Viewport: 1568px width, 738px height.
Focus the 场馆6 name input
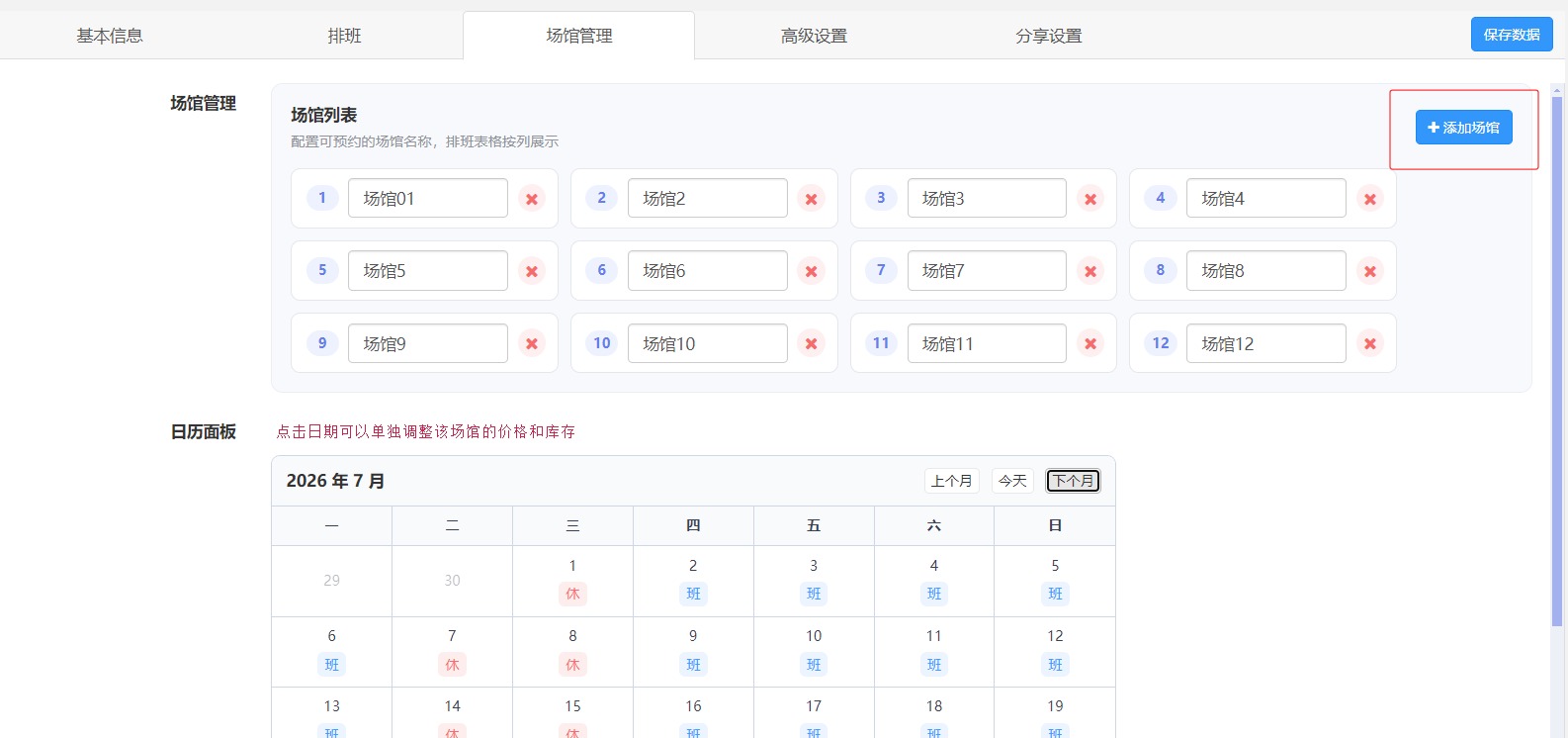pos(708,270)
